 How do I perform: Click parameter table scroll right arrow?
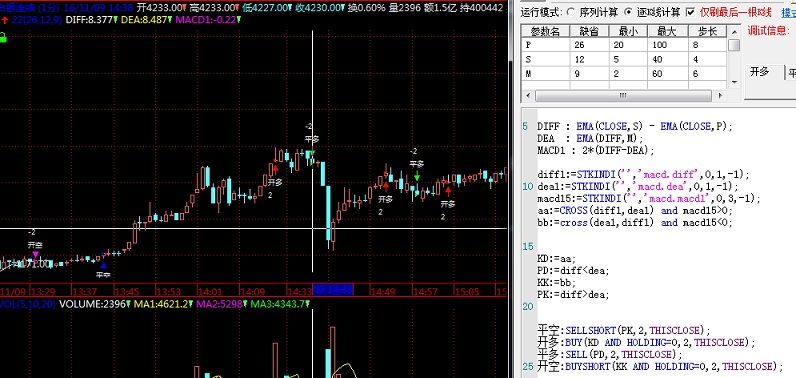(x=719, y=95)
